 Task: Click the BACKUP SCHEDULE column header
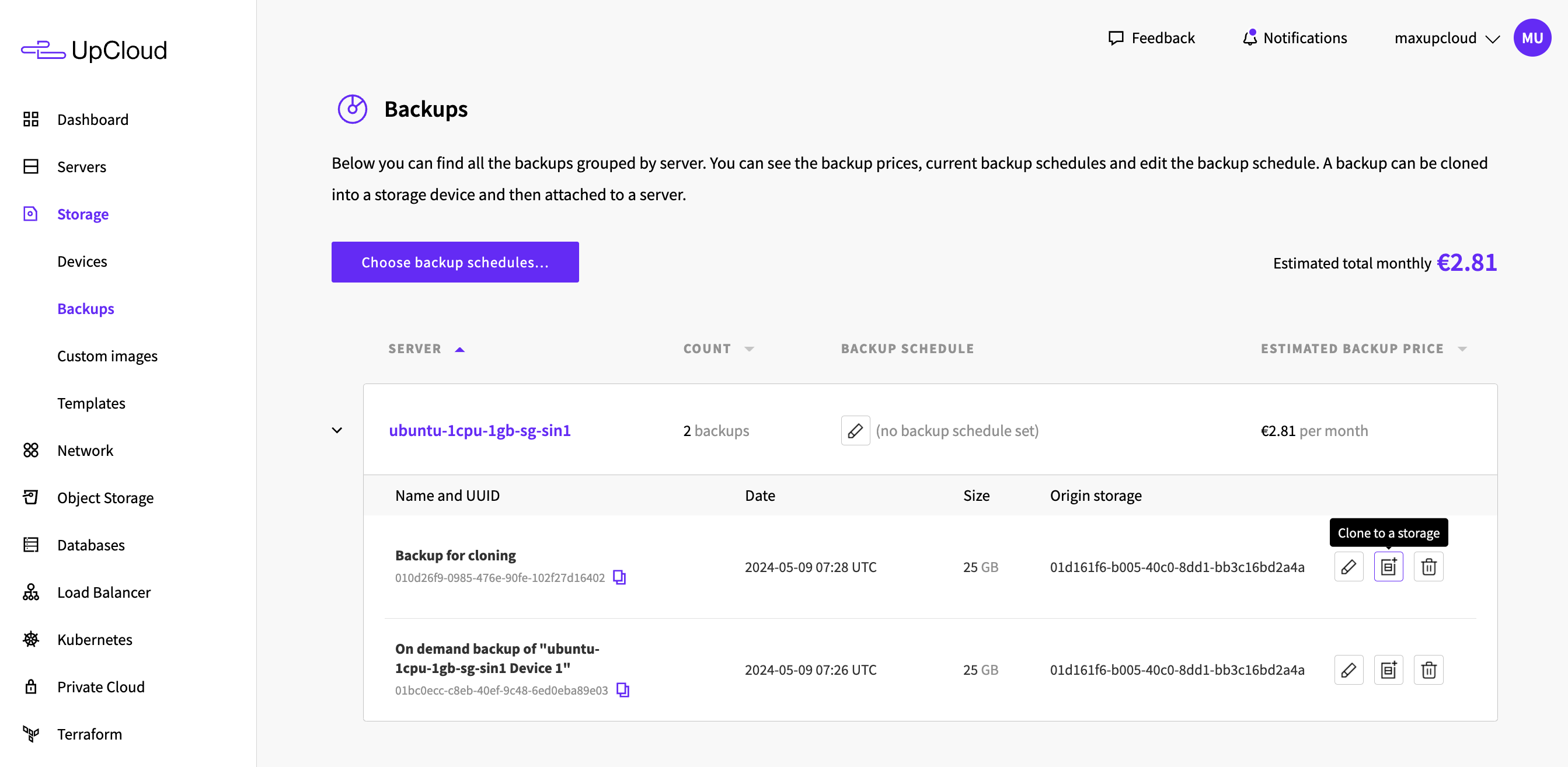tap(908, 349)
